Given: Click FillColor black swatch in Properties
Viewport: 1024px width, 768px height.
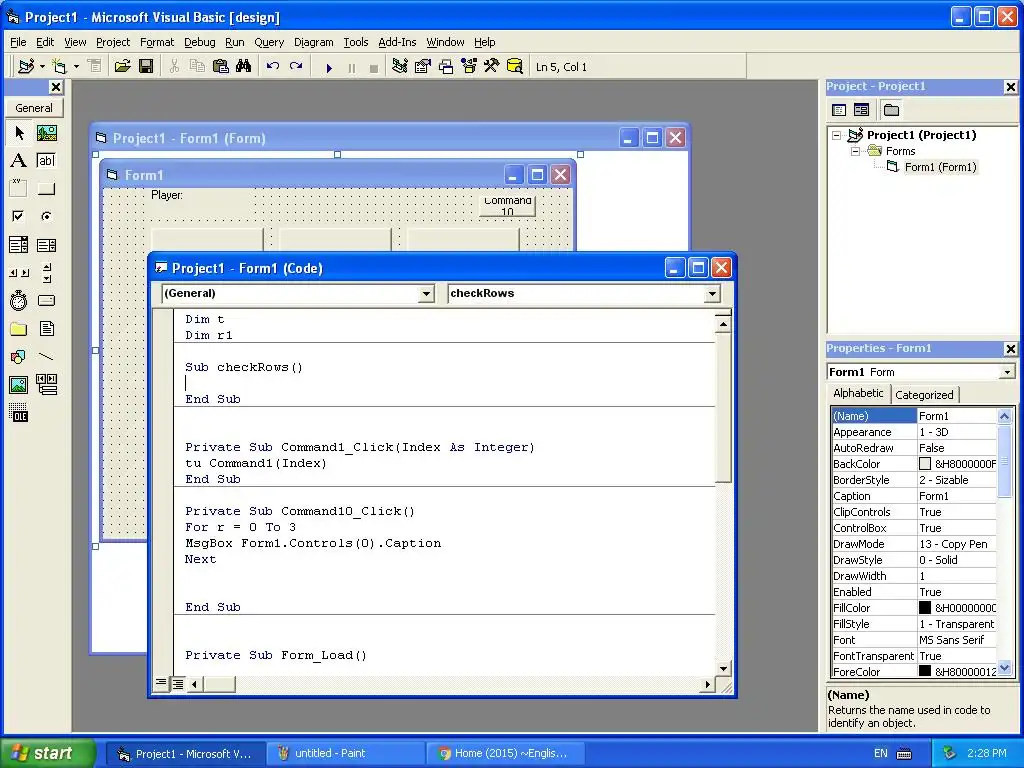Looking at the screenshot, I should click(925, 608).
